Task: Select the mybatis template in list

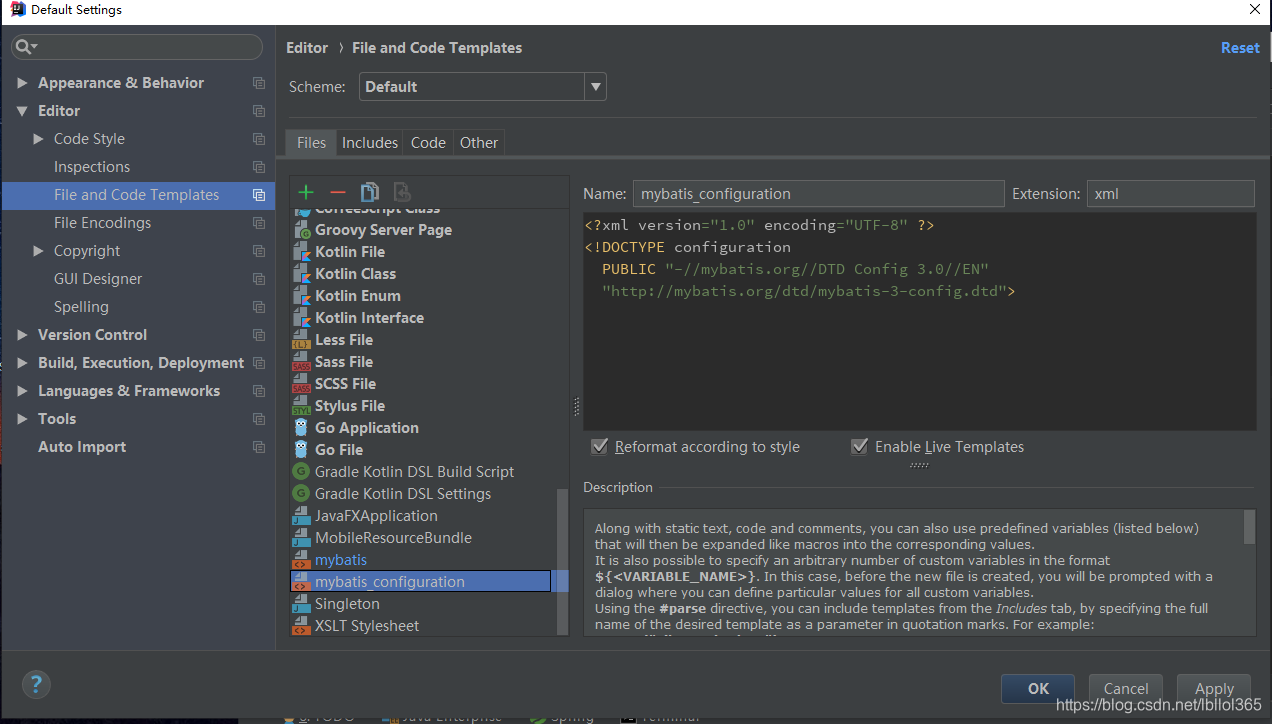Action: (341, 560)
